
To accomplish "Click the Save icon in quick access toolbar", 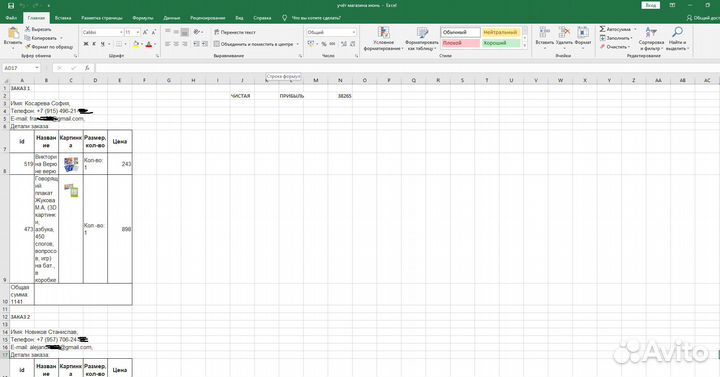I will pos(11,6).
